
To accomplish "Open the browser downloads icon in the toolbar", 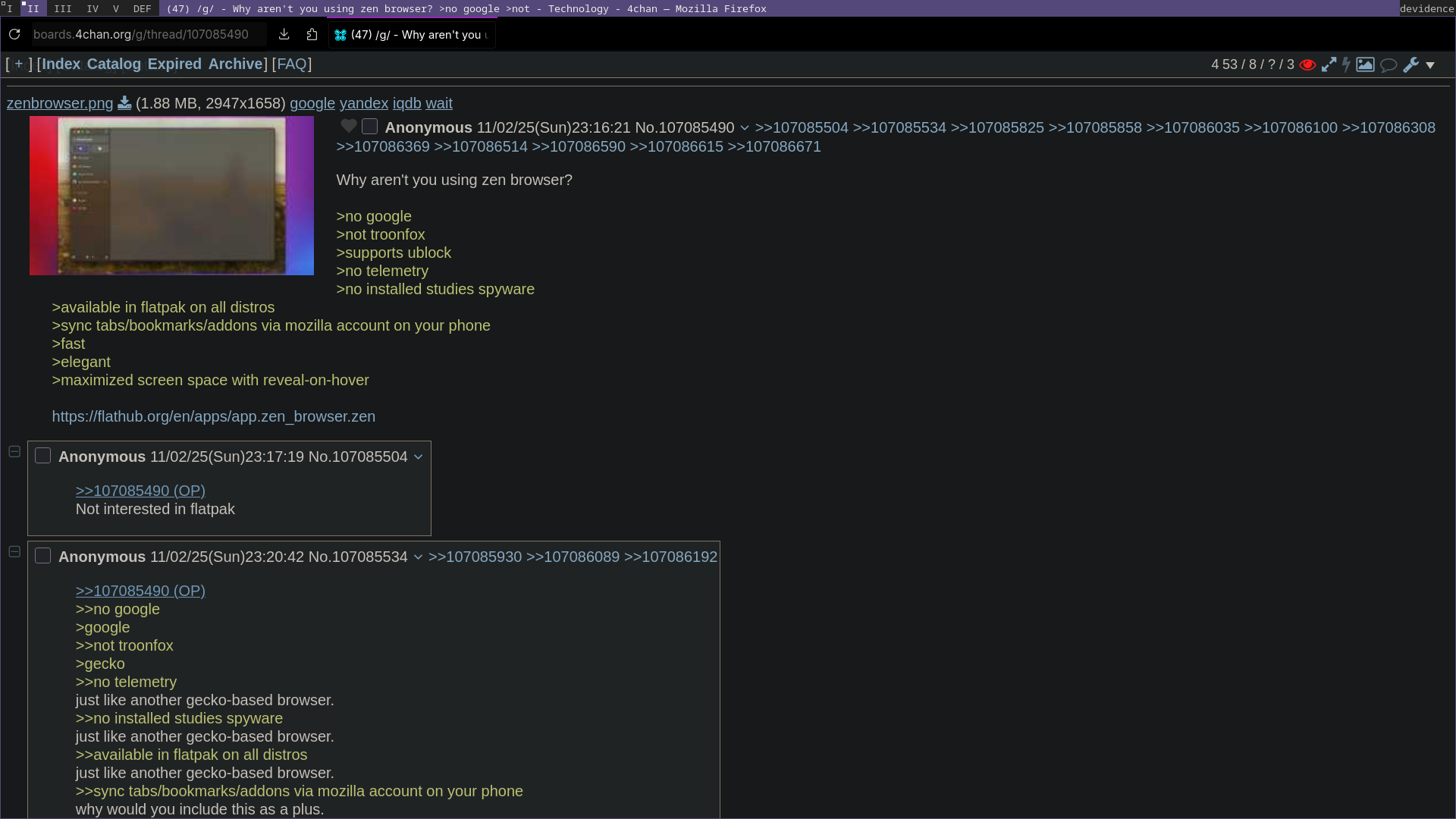I will point(284,34).
